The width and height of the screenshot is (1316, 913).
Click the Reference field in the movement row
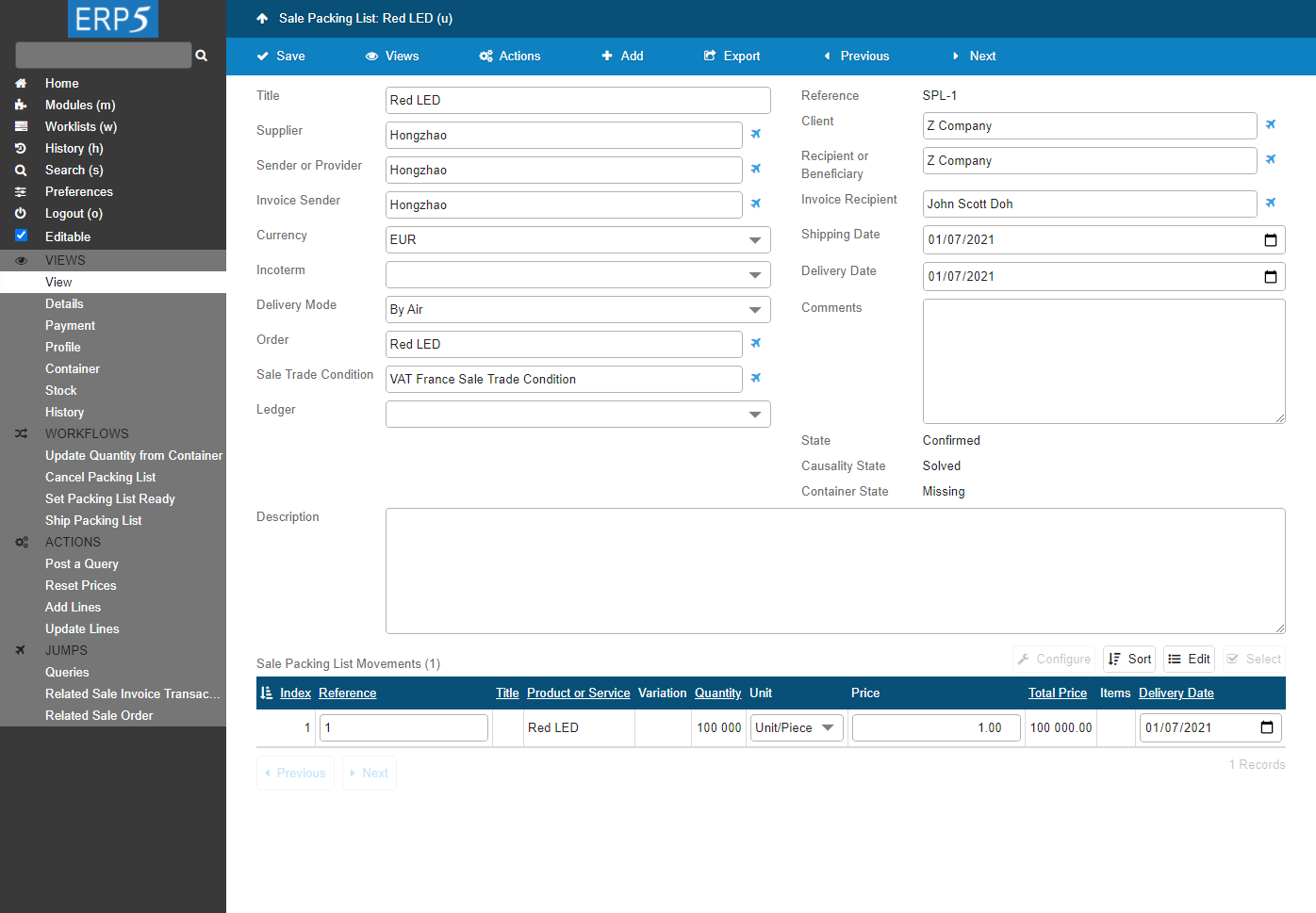point(404,727)
